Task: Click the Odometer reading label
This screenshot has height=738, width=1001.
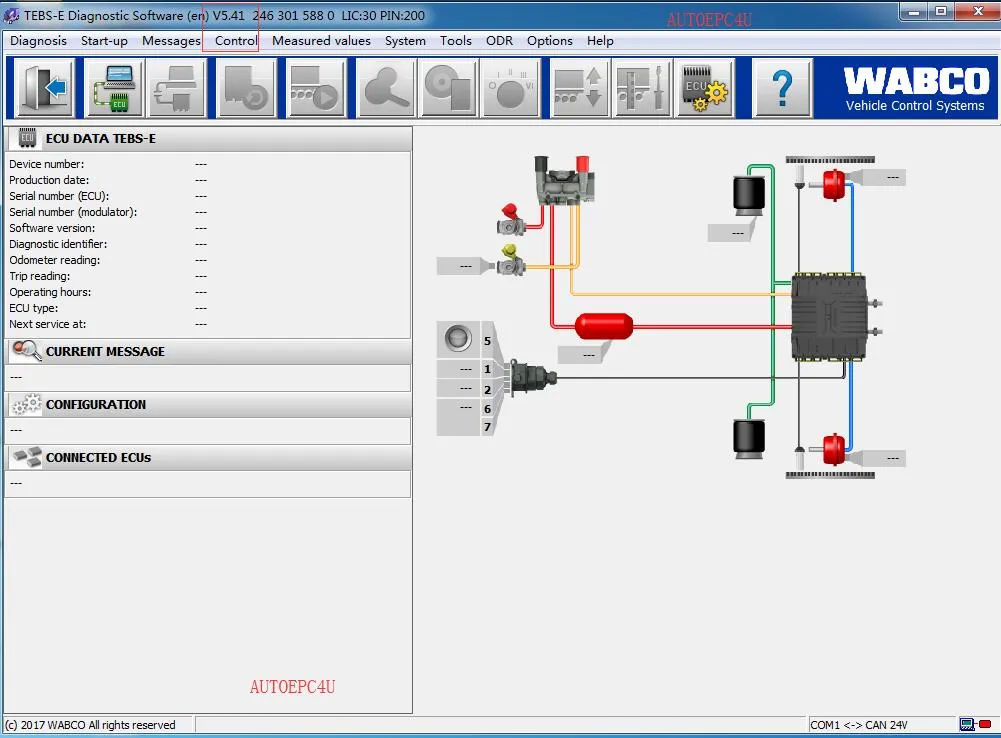Action: click(x=54, y=260)
